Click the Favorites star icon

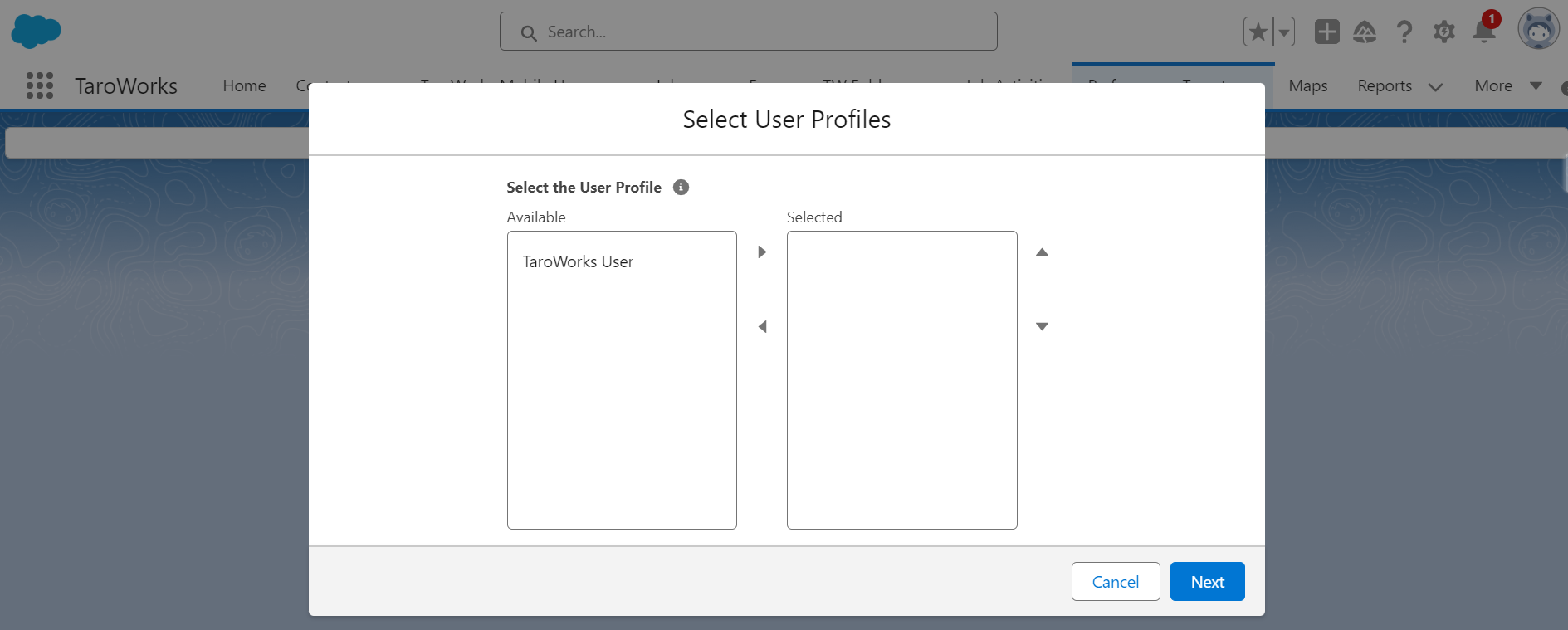pyautogui.click(x=1258, y=32)
